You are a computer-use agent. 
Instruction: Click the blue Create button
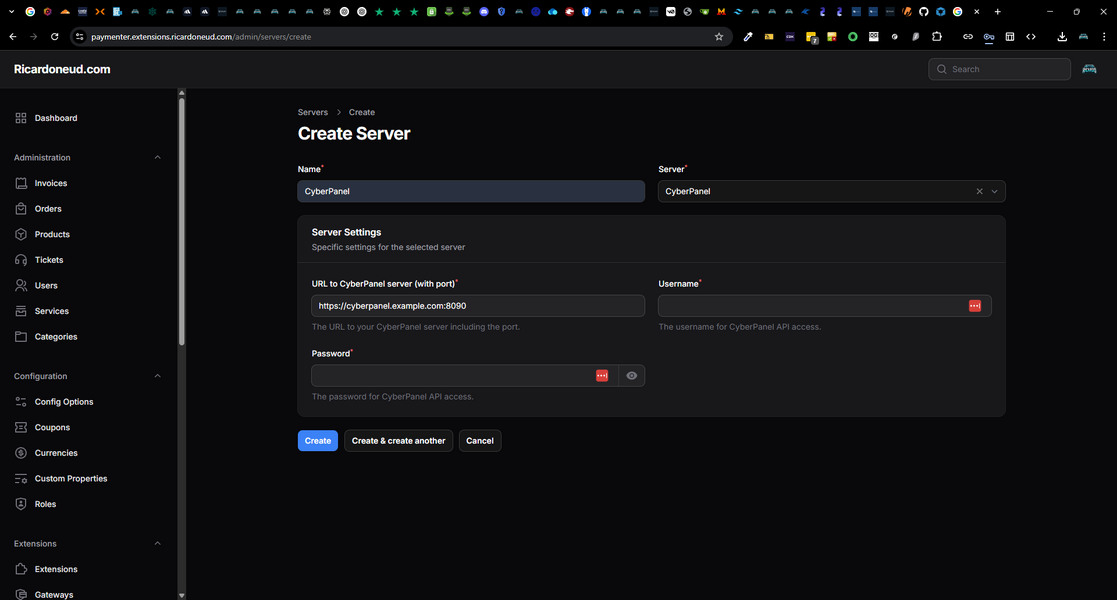pos(318,440)
